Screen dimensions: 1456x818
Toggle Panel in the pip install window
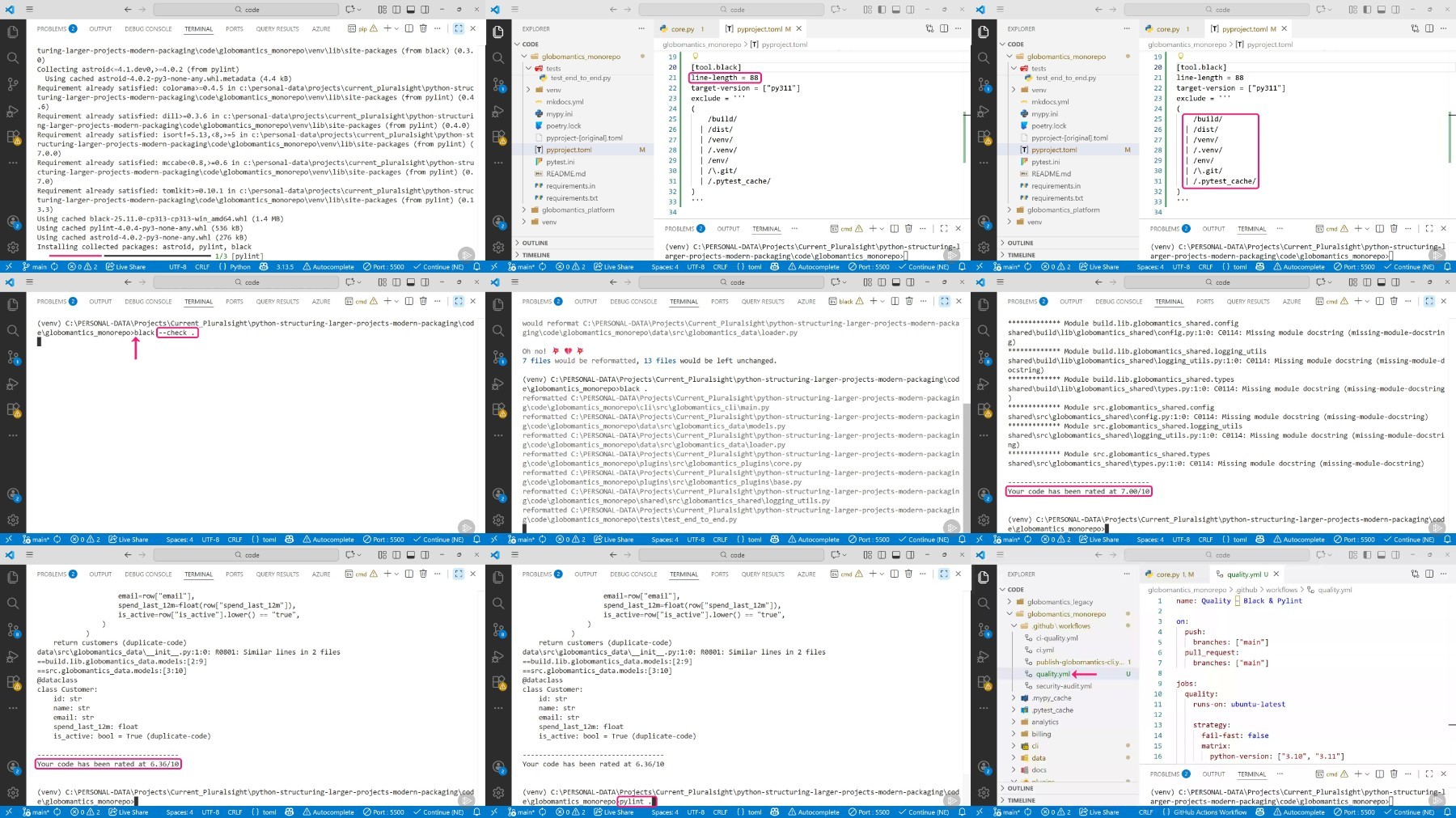[411, 10]
